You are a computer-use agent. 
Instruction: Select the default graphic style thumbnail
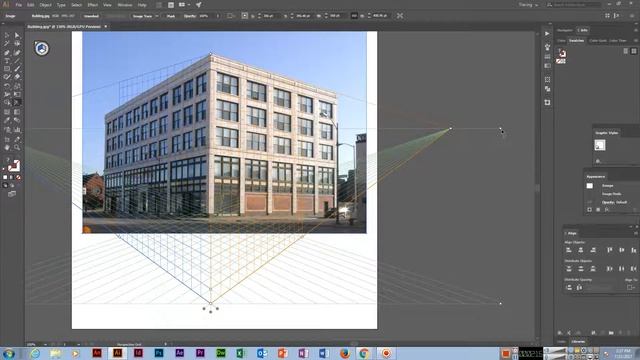tap(600, 145)
